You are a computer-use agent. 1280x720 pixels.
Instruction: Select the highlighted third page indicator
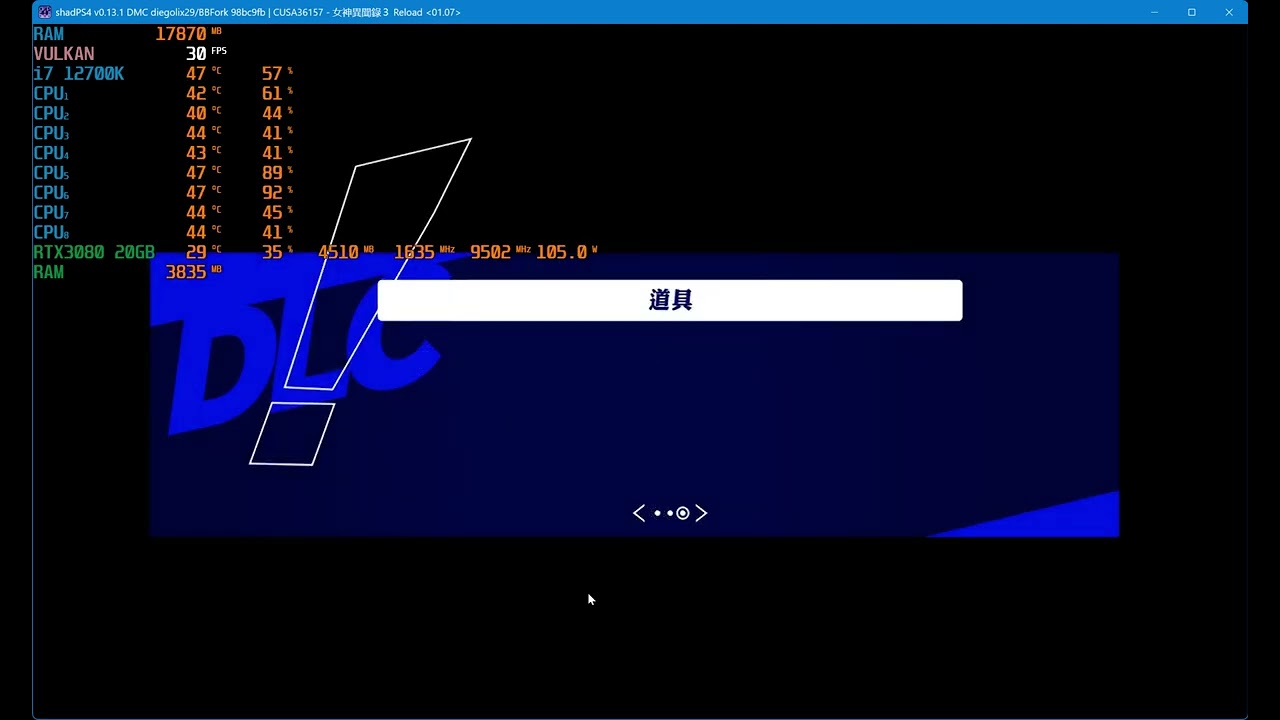tap(683, 513)
